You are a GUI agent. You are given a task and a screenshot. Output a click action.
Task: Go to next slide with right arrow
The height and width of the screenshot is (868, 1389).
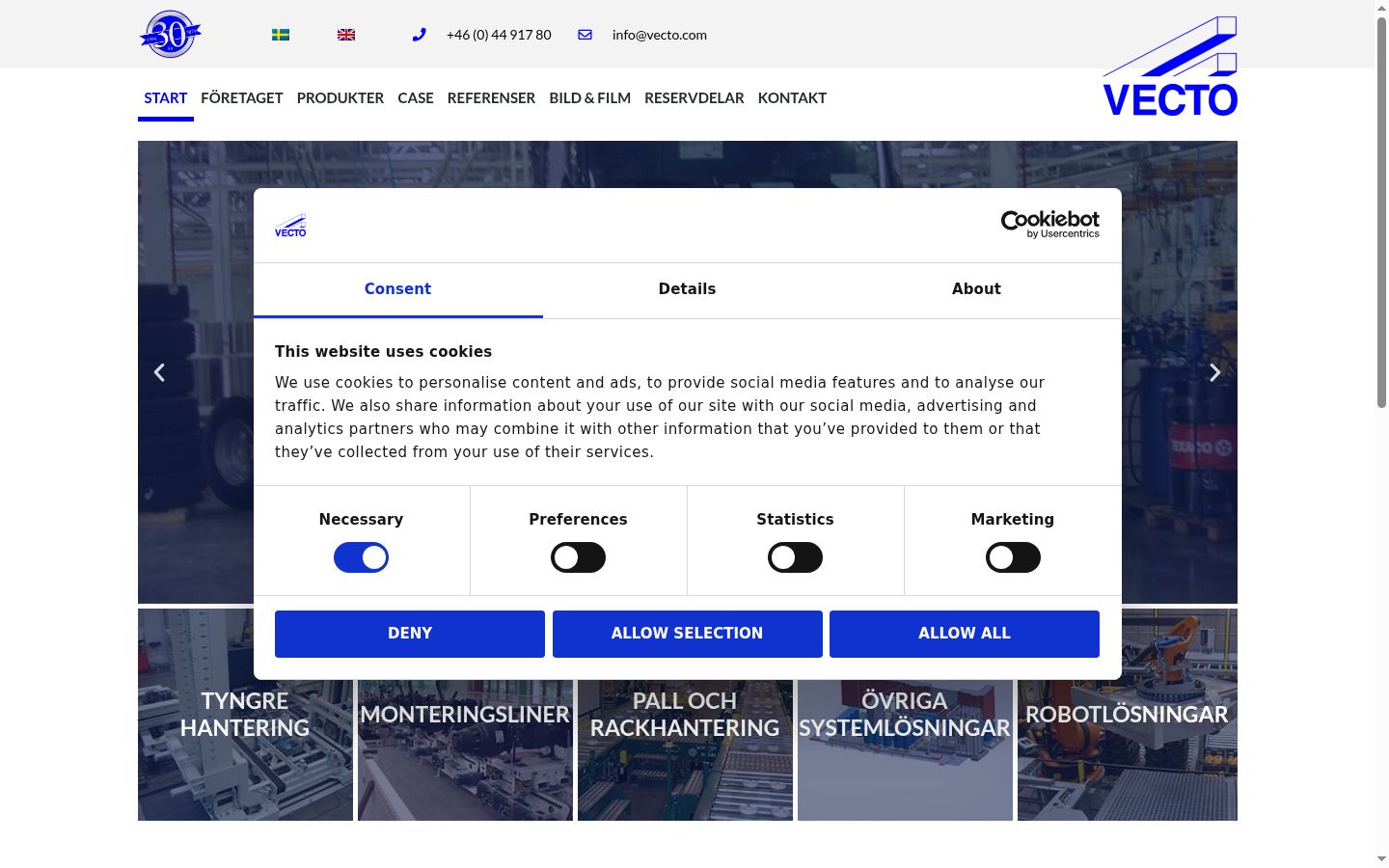[1215, 372]
